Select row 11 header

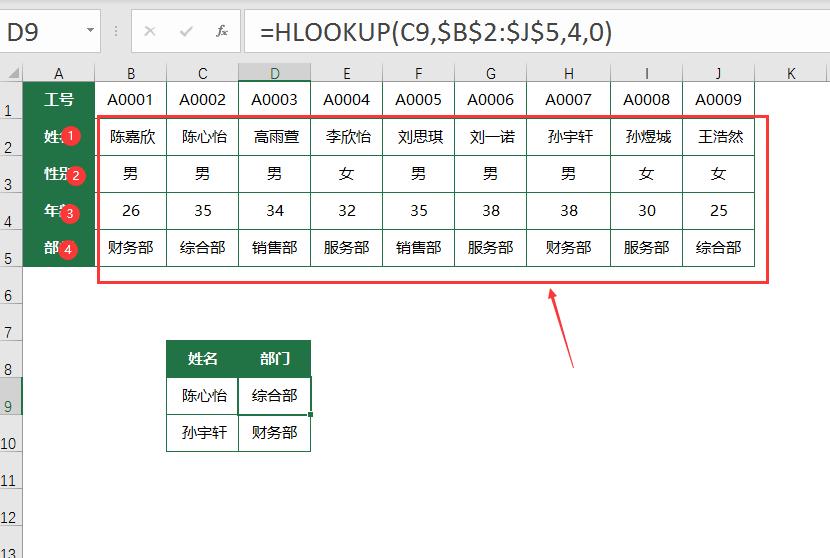coord(11,471)
